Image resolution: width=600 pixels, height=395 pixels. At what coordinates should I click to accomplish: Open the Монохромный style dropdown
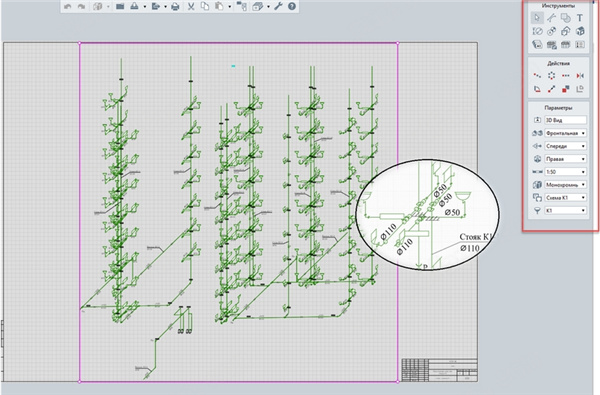pos(566,185)
